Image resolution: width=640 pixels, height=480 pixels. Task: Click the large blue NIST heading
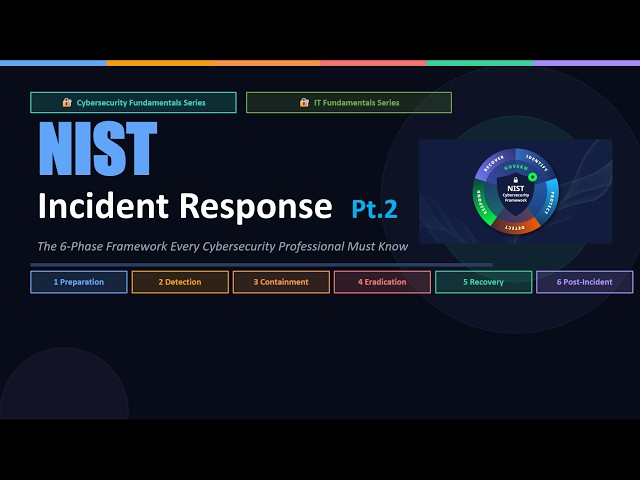pos(98,149)
